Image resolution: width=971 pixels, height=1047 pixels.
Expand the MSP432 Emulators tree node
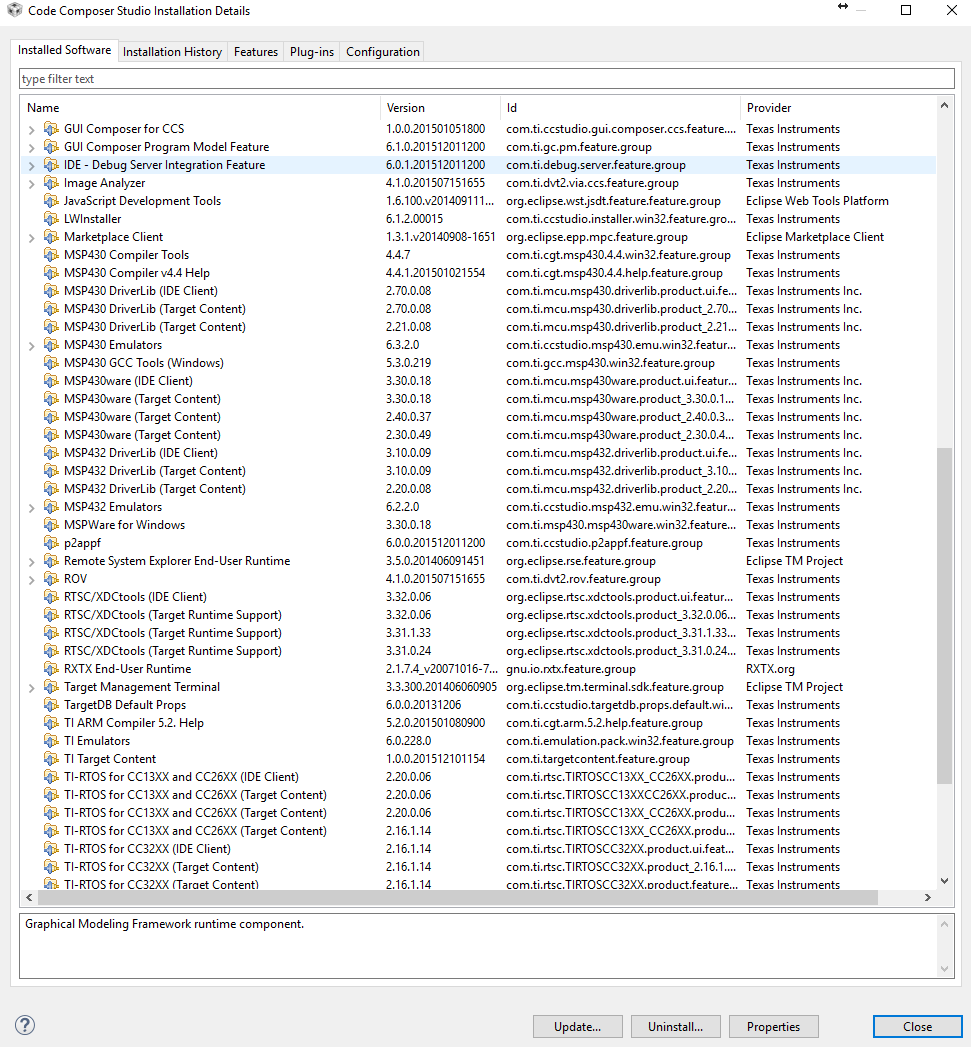(31, 508)
